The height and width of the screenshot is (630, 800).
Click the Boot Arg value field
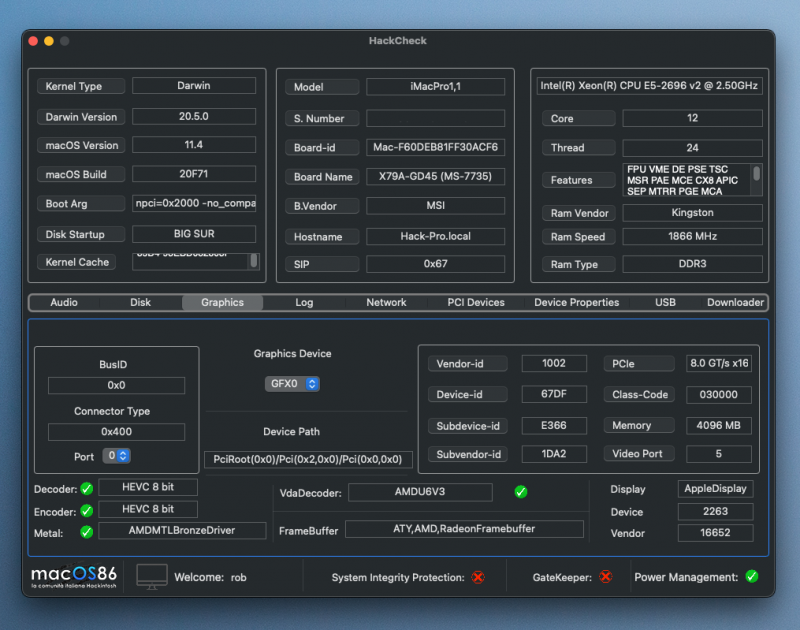coord(194,203)
